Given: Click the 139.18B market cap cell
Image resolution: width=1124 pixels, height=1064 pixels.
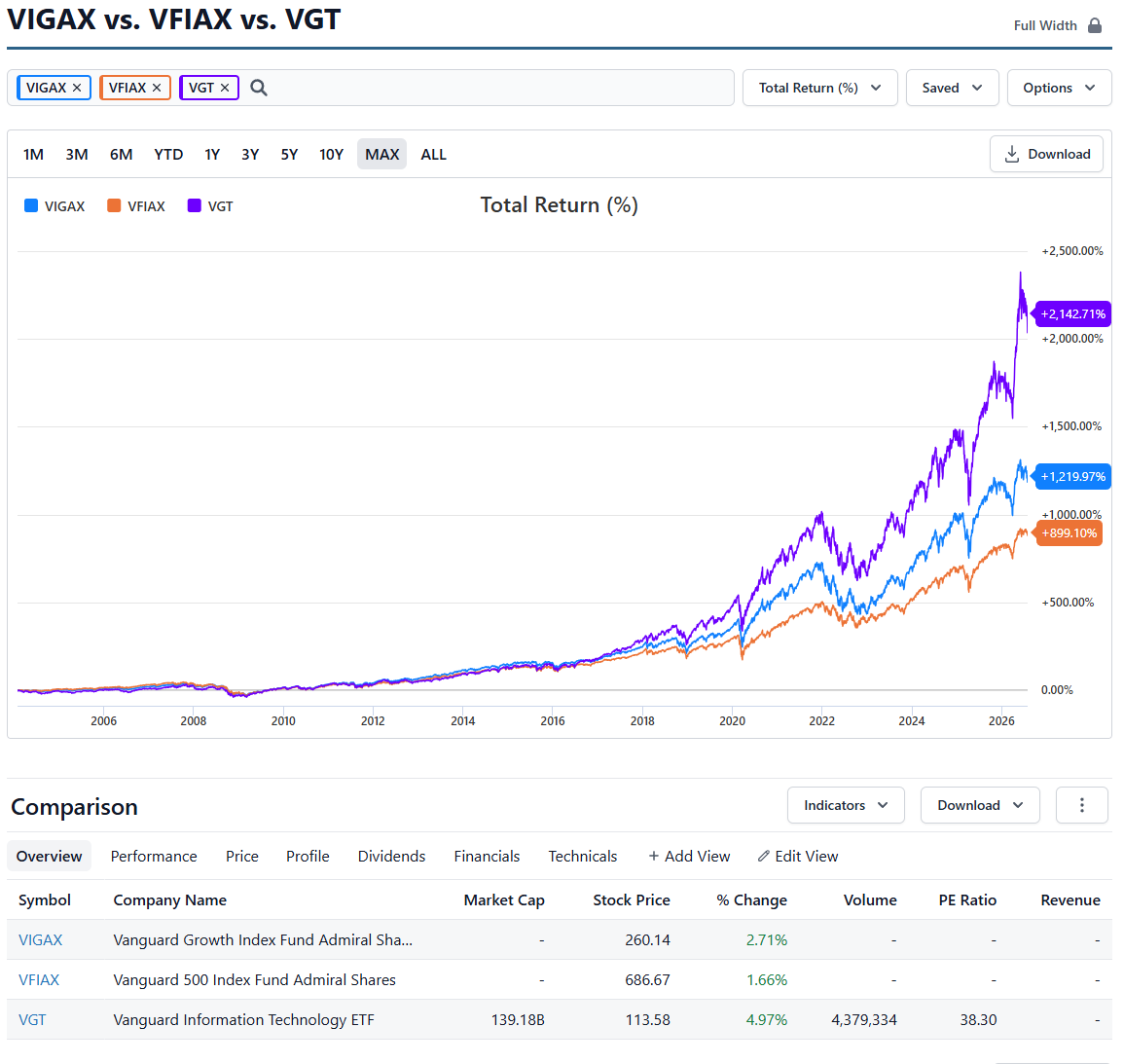Looking at the screenshot, I should [518, 1019].
